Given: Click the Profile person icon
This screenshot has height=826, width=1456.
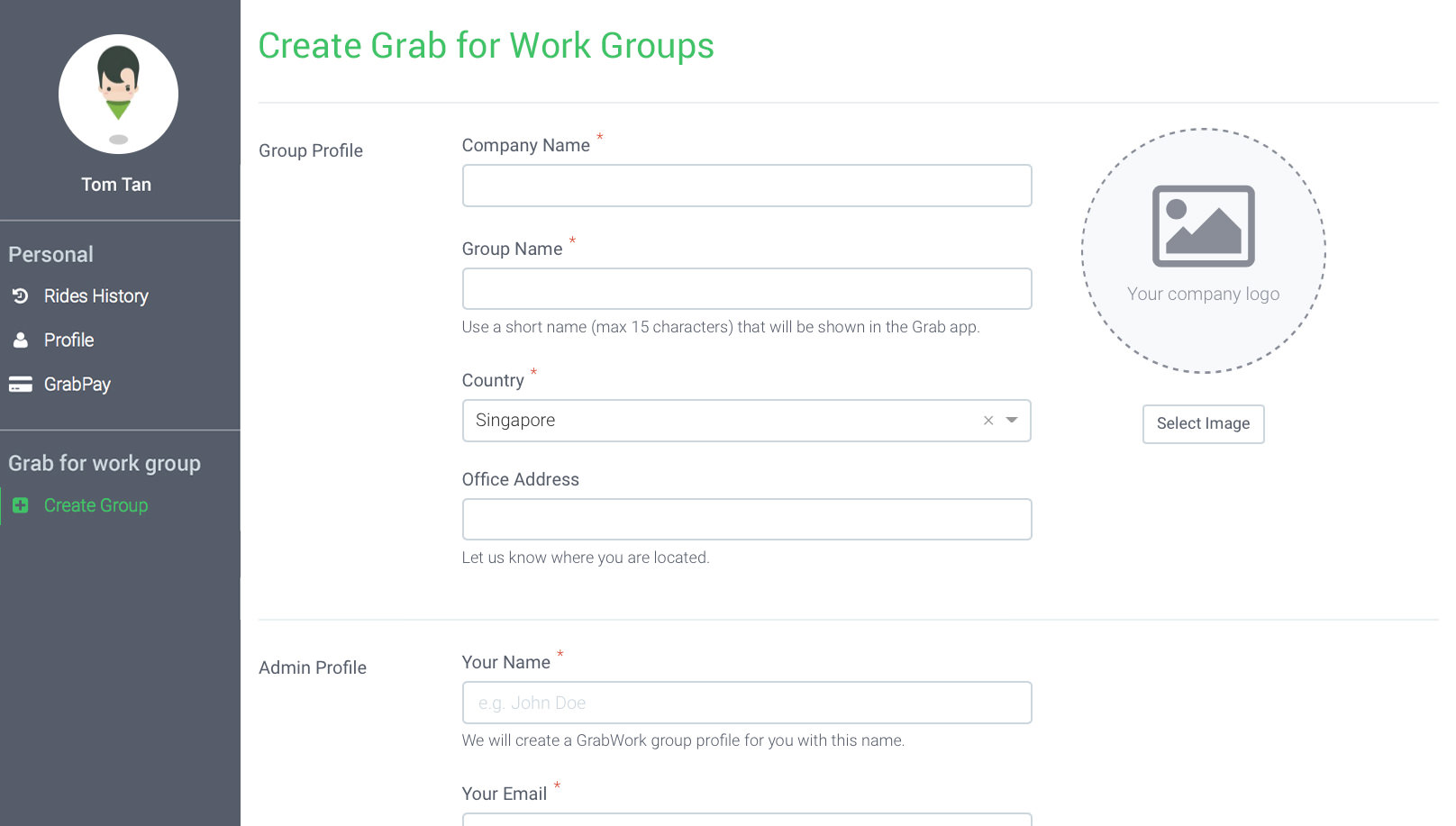Looking at the screenshot, I should click(x=20, y=340).
